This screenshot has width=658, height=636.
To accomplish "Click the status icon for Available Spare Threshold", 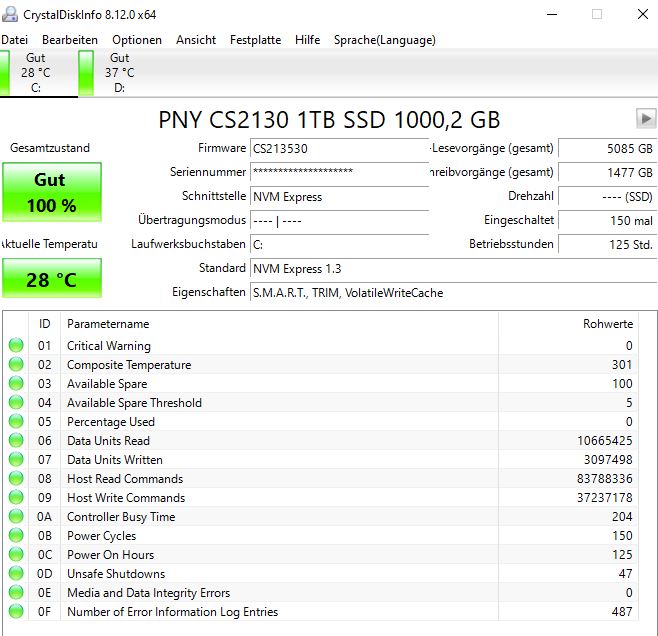I will [16, 402].
